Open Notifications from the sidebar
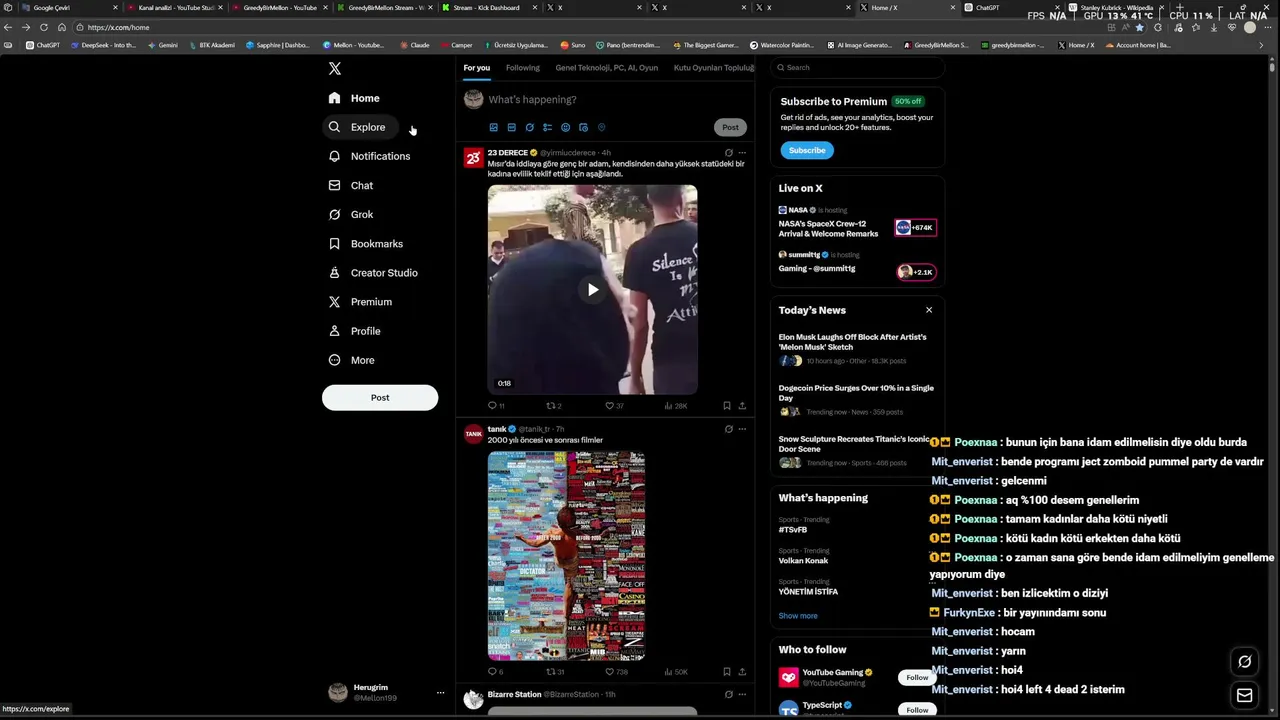This screenshot has height=720, width=1280. point(370,156)
